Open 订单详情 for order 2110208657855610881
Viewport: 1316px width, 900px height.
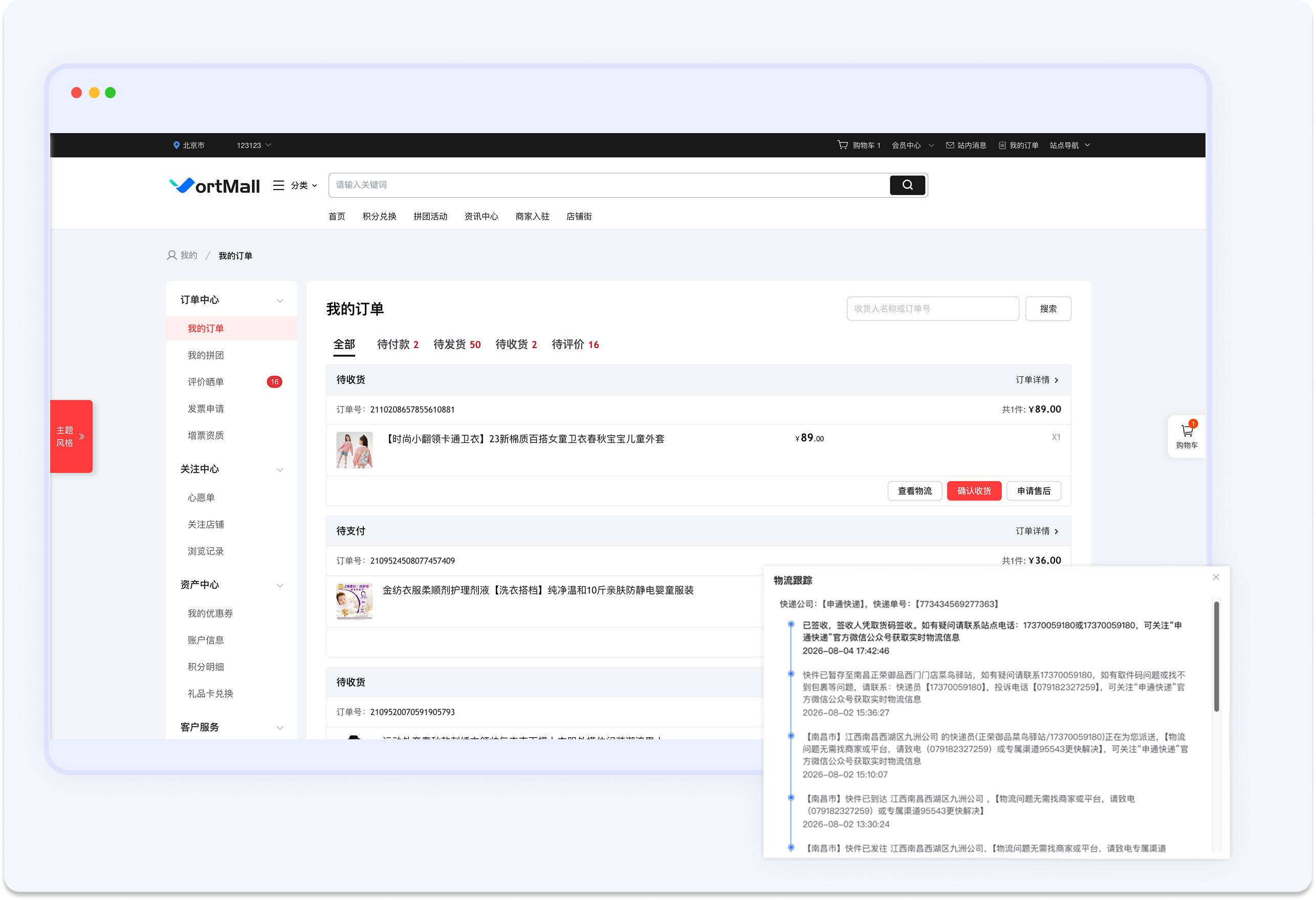pyautogui.click(x=1037, y=380)
